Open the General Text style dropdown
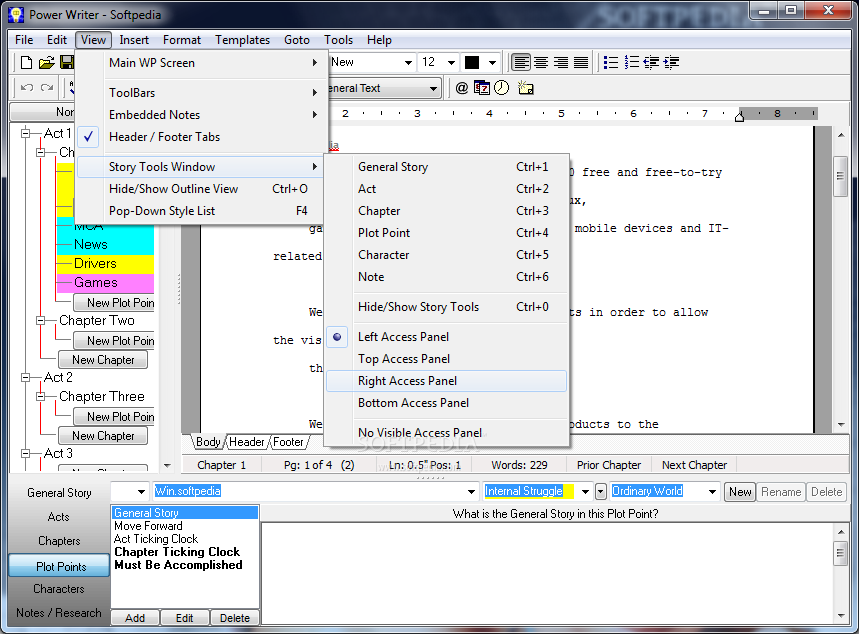The image size is (859, 634). pyautogui.click(x=433, y=88)
